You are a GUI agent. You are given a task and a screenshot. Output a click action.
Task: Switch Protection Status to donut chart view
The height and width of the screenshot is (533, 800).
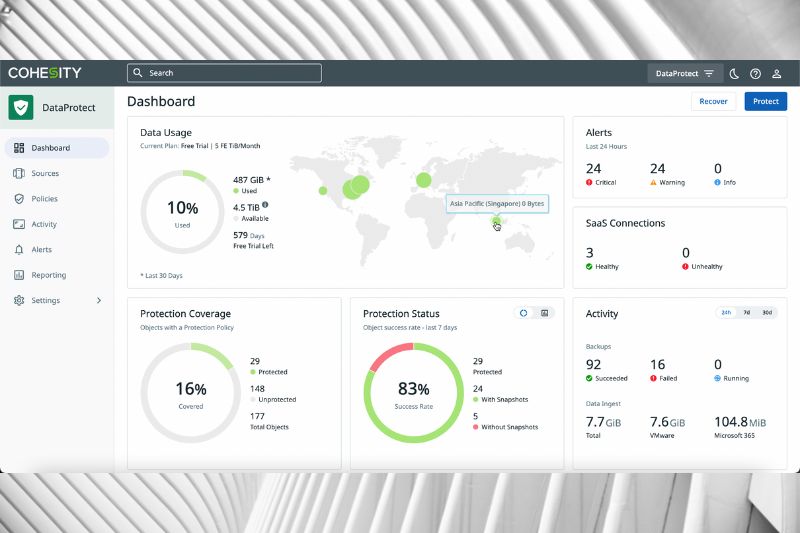click(x=523, y=313)
